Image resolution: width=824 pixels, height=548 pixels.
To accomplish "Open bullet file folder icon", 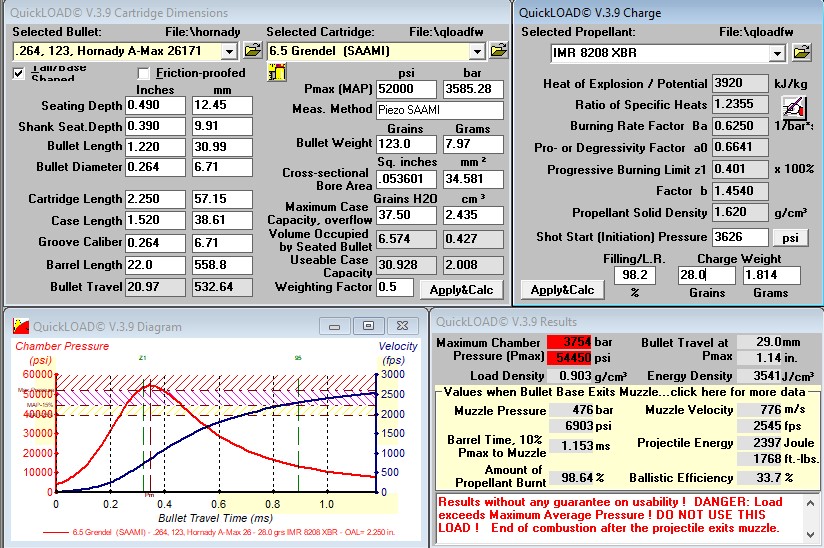I will [252, 51].
